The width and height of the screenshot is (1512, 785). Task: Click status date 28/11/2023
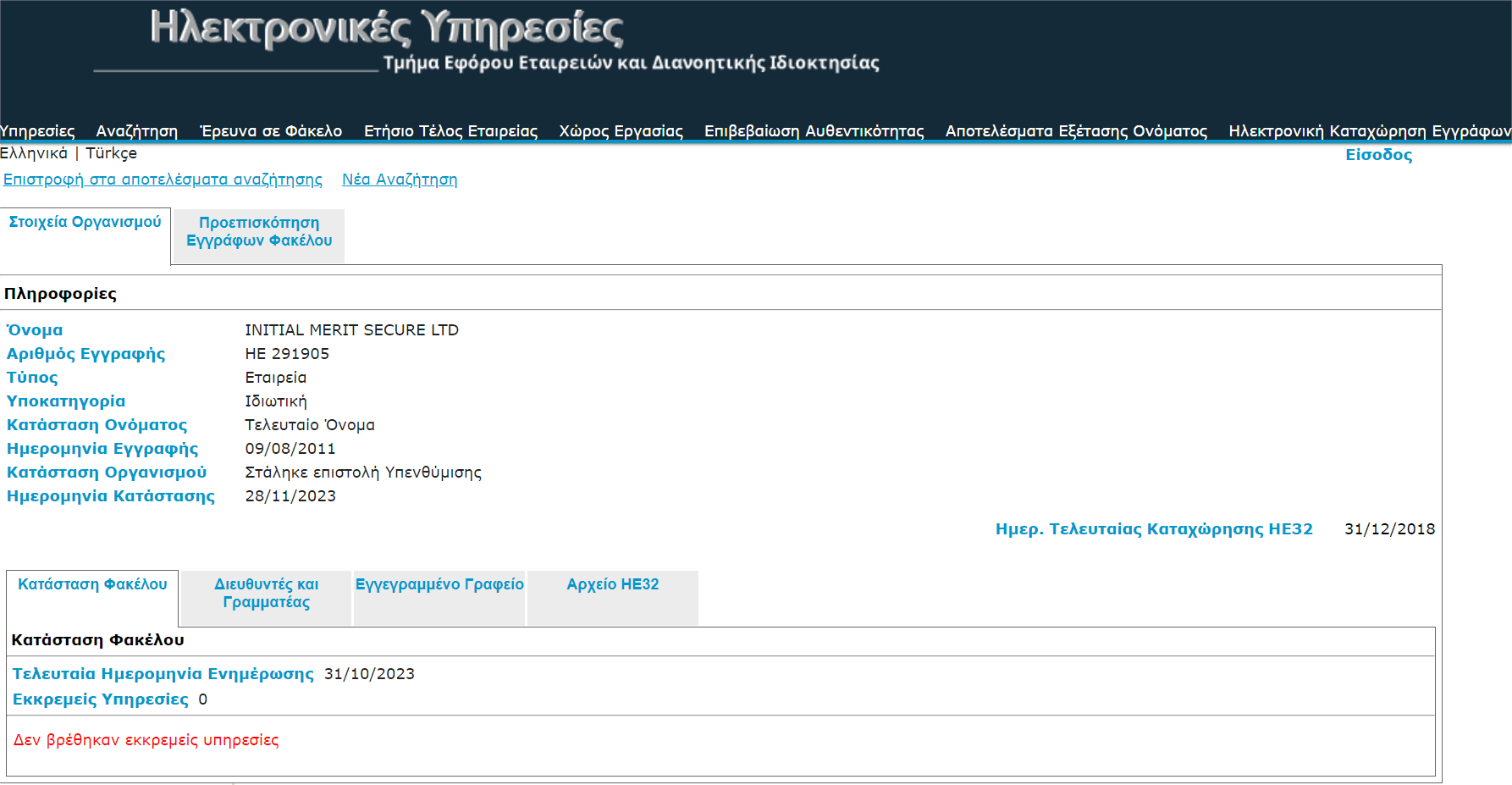click(290, 496)
